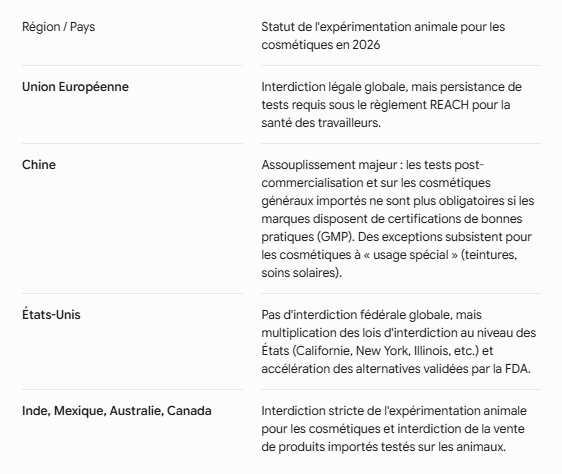Click "usage spécial" quoted phrase

click(411, 255)
